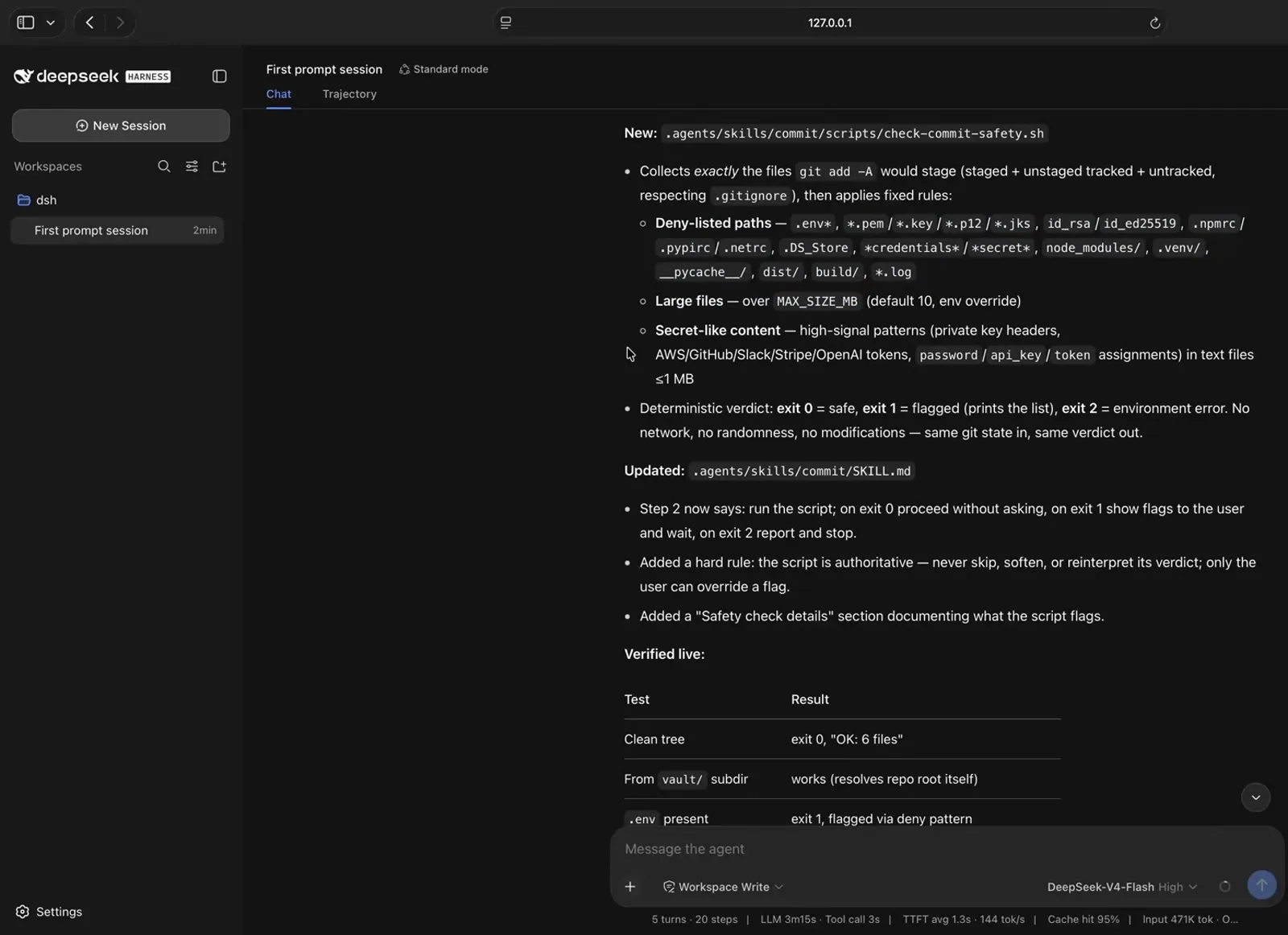This screenshot has height=935, width=1288.
Task: Click the 'vault/' code in table row
Action: coord(682,780)
